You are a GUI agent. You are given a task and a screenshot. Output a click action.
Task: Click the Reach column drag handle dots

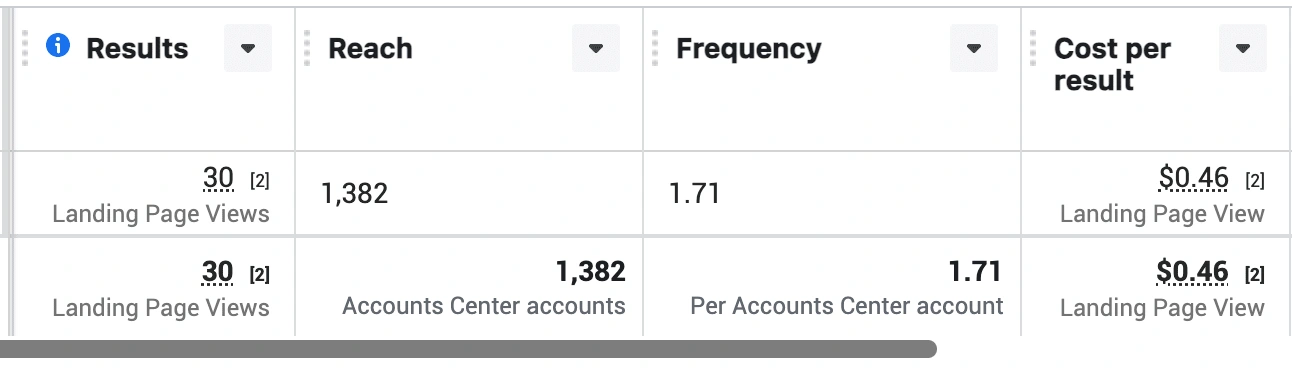pos(308,48)
